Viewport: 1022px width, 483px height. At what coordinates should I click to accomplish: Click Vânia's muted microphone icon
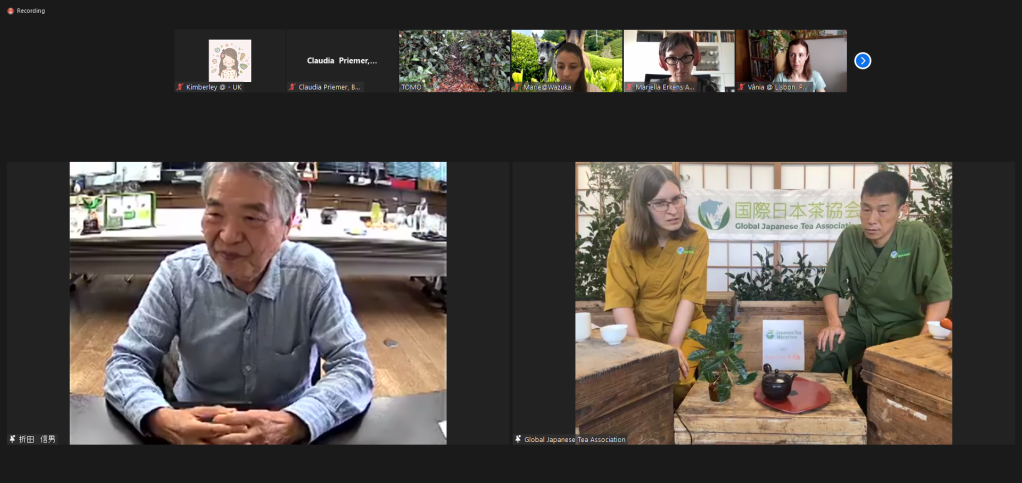click(x=741, y=87)
